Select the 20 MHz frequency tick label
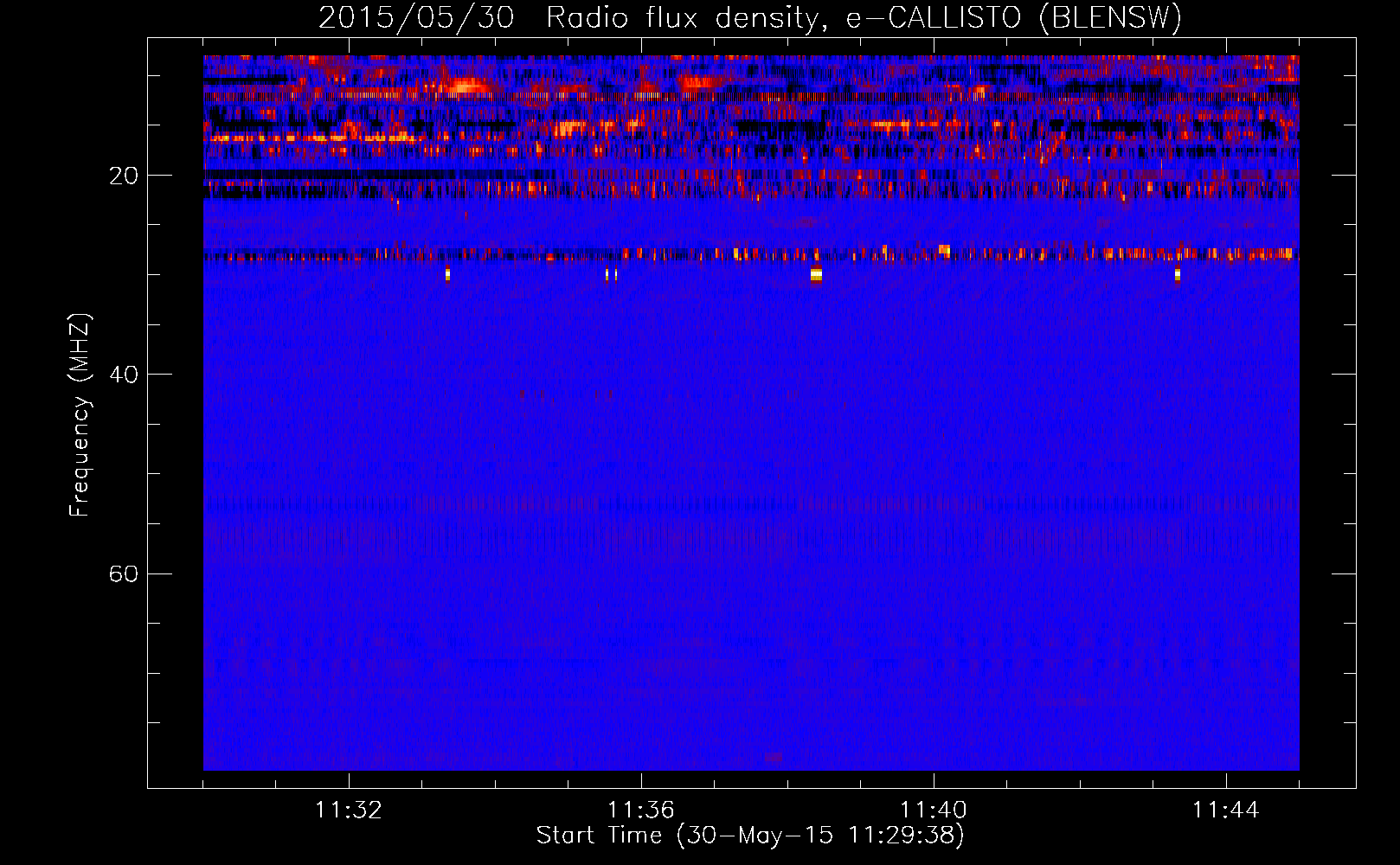Viewport: 1400px width, 865px height. [x=124, y=176]
